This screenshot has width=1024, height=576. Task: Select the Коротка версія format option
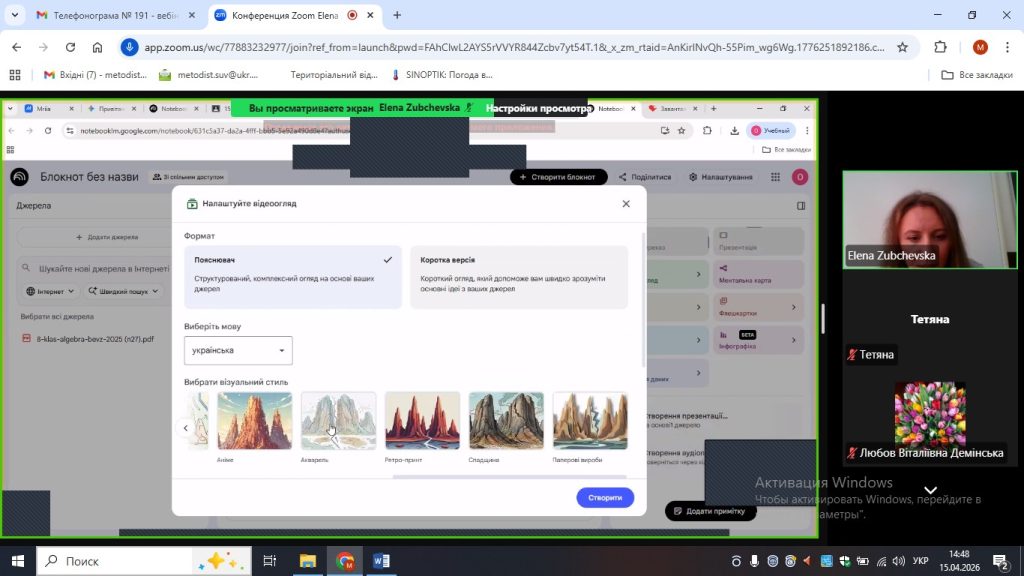click(519, 277)
